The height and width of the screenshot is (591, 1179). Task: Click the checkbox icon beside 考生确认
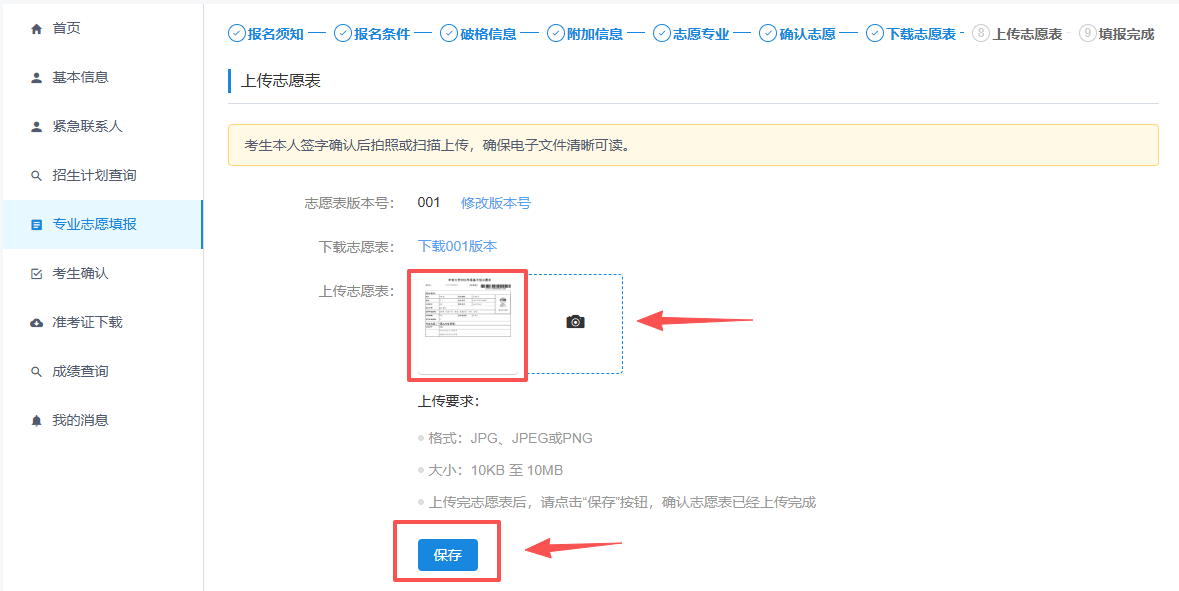click(x=37, y=274)
